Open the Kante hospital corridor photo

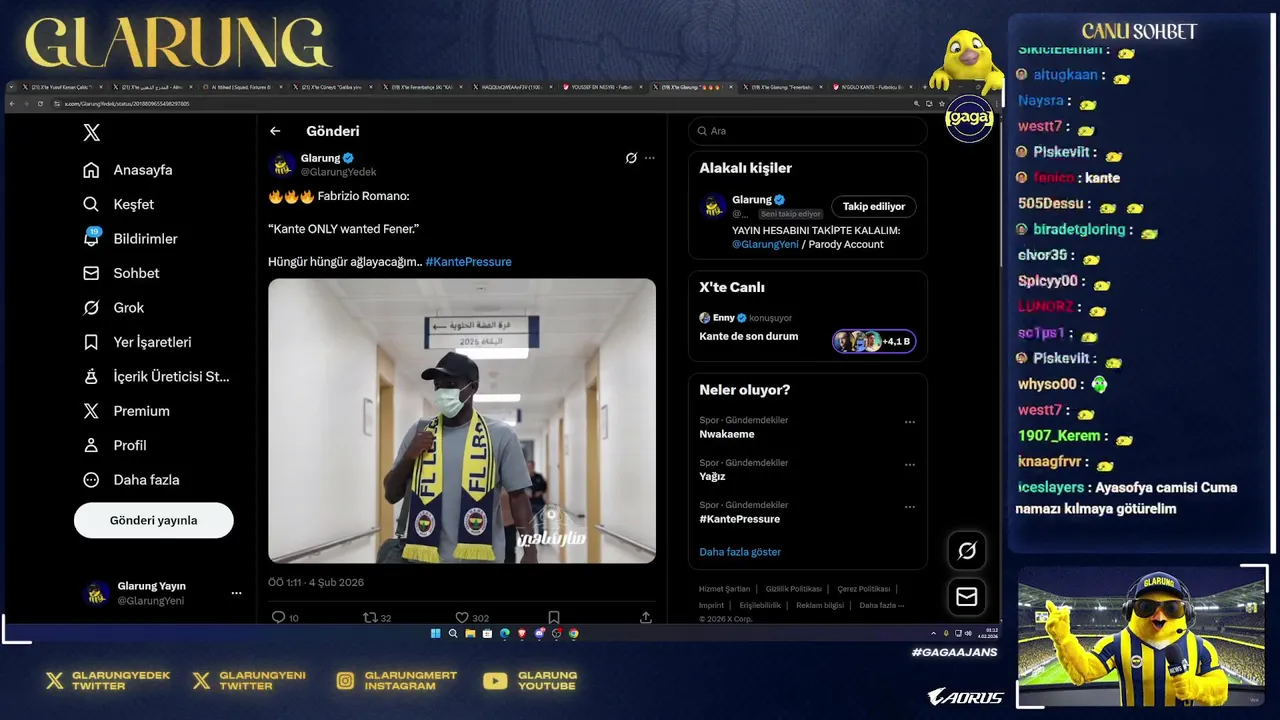[x=462, y=420]
